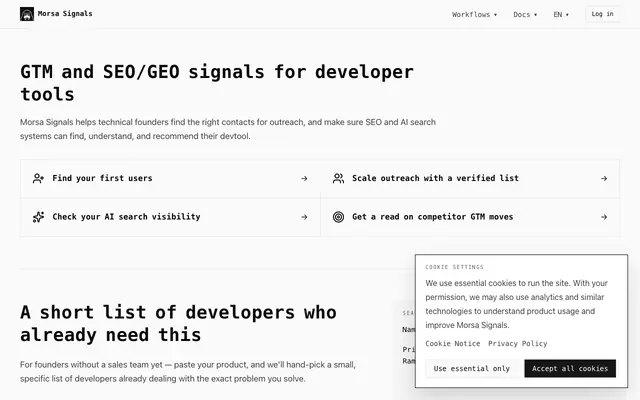Click the heading GTM and SEO/GEO signals
Screen dimensions: 640x400
(x=217, y=83)
